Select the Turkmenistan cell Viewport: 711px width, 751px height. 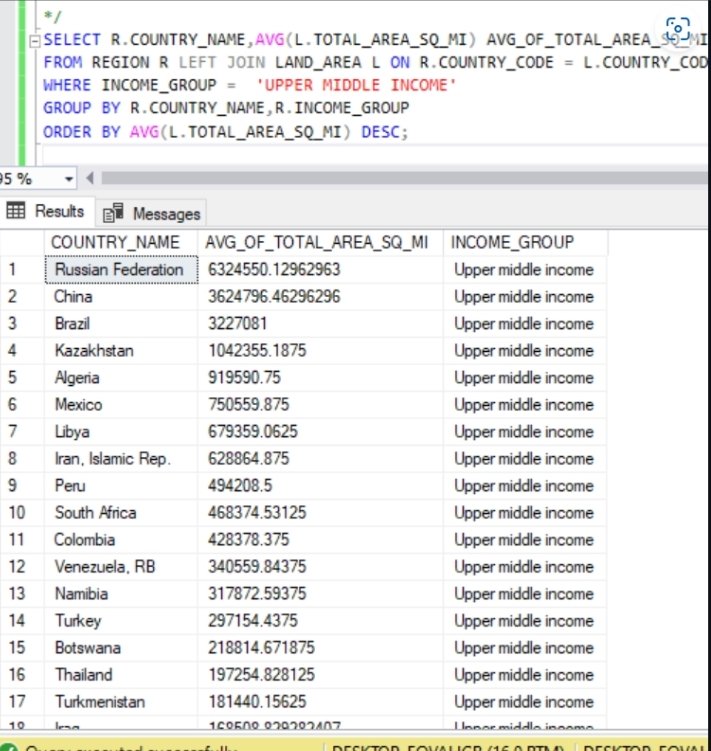tap(121, 702)
